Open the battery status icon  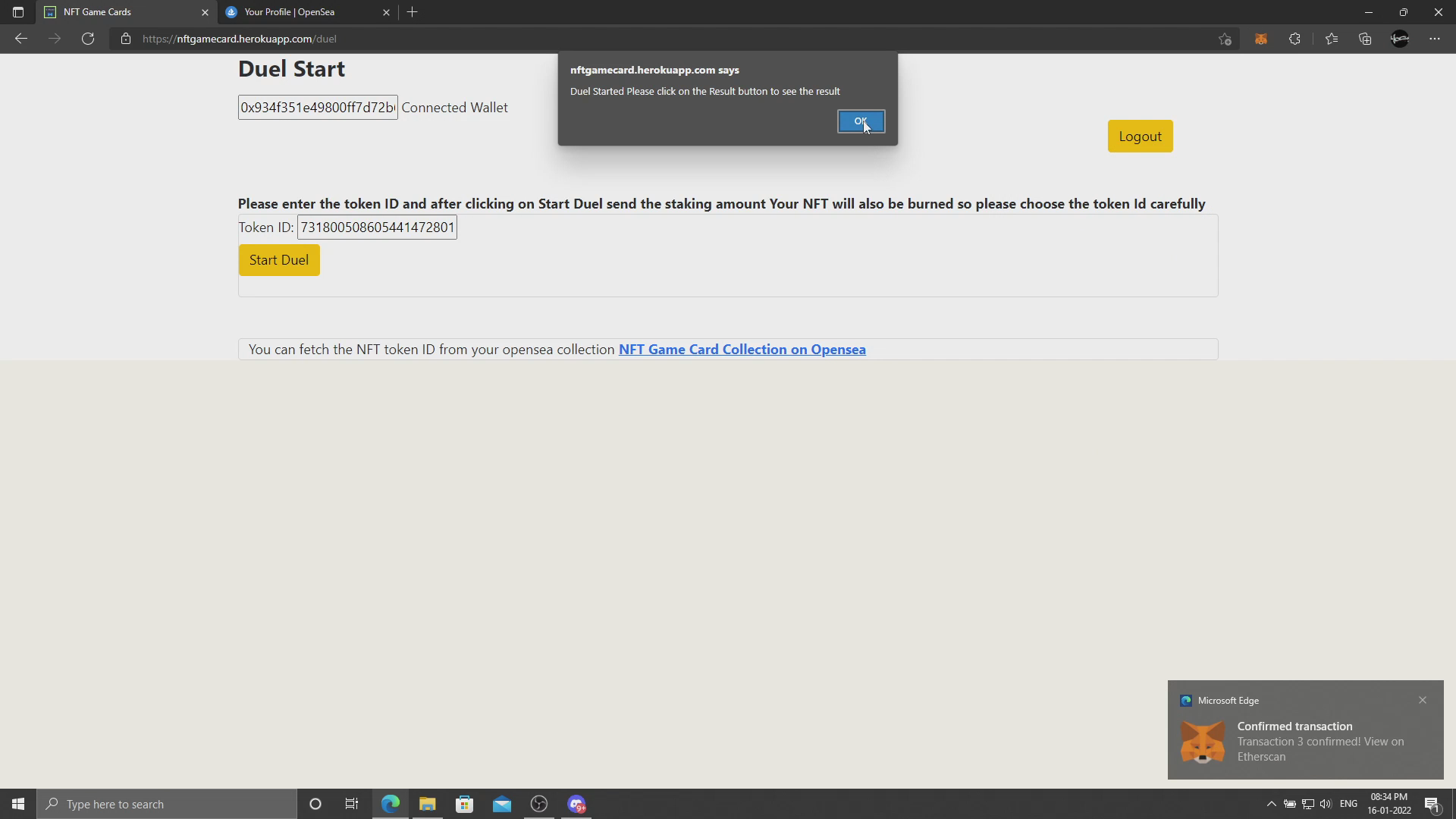coord(1290,804)
